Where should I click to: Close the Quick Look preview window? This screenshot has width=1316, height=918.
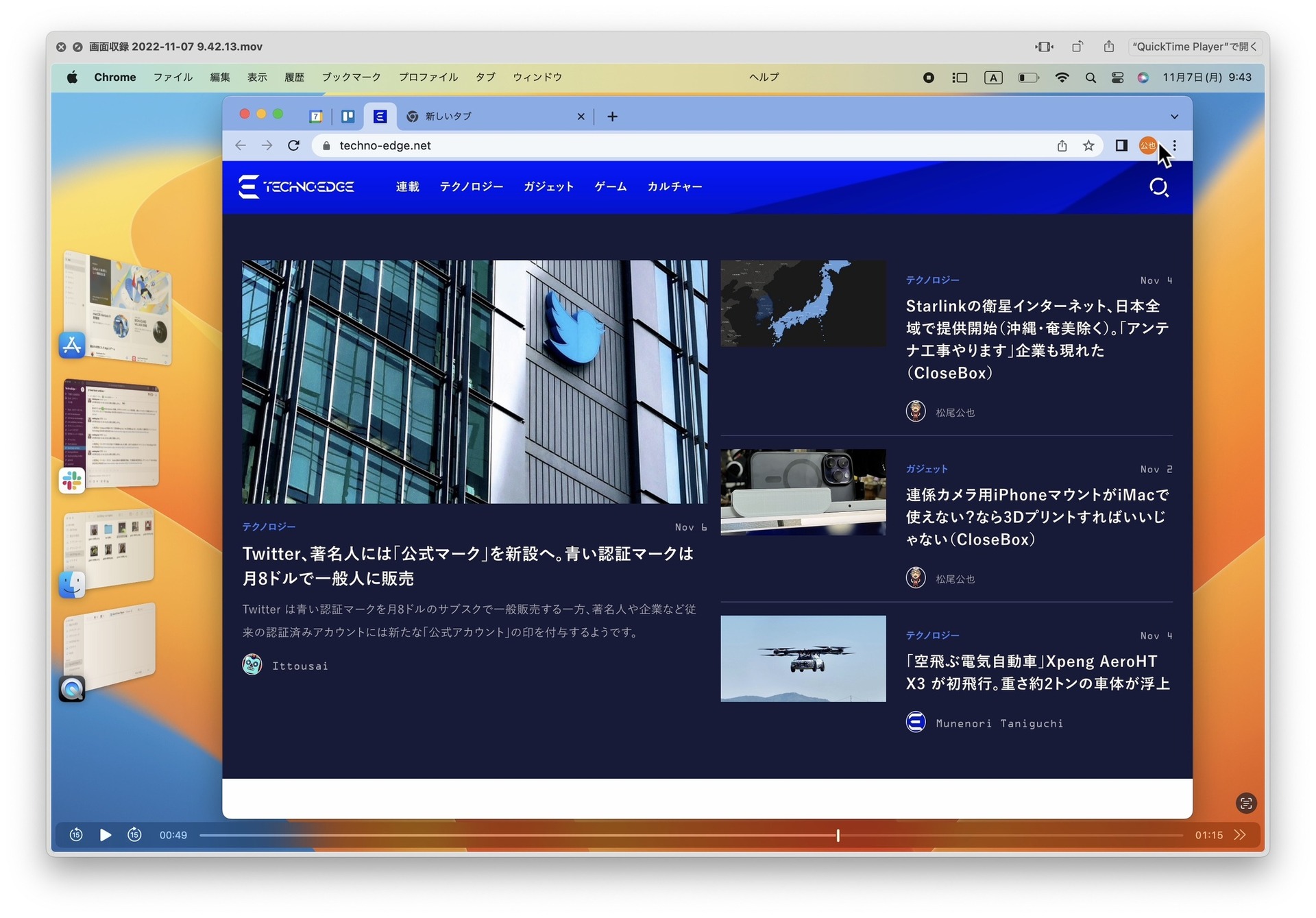[x=61, y=47]
